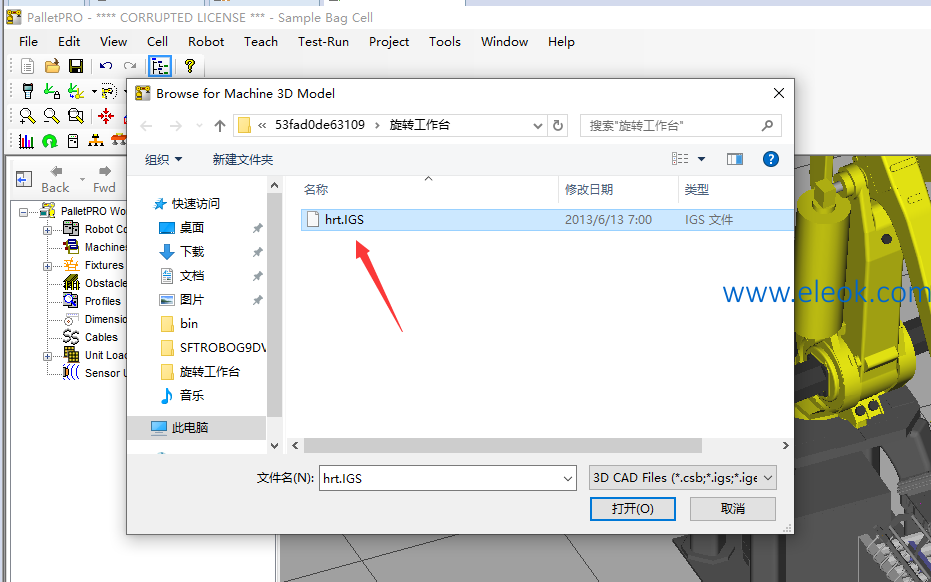This screenshot has width=931, height=582.
Task: Open the Tools menu
Action: (x=445, y=42)
